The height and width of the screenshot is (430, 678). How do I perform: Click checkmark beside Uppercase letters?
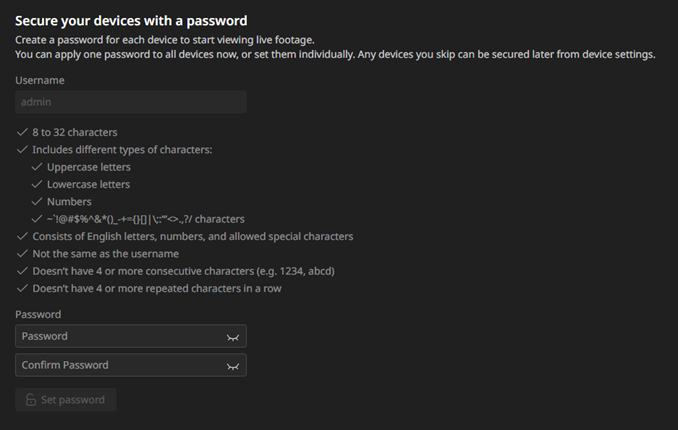37,167
